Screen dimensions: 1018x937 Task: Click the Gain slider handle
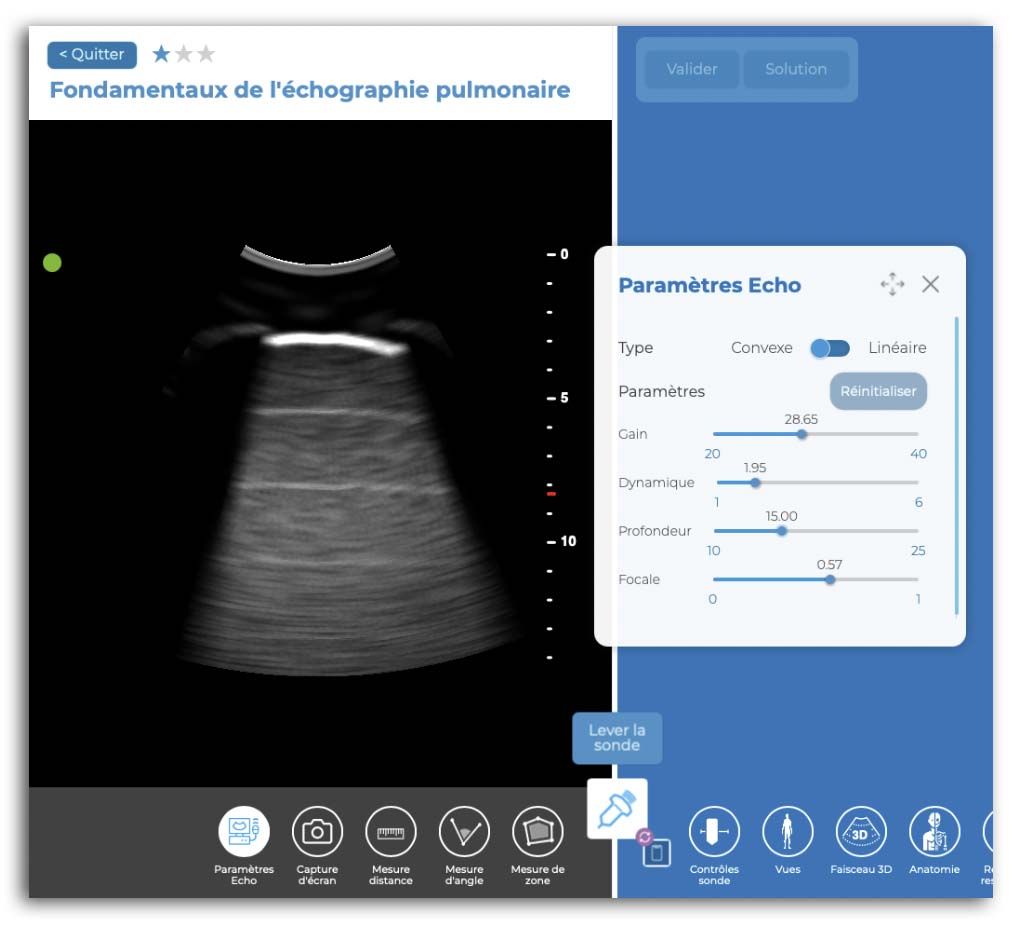(x=802, y=434)
